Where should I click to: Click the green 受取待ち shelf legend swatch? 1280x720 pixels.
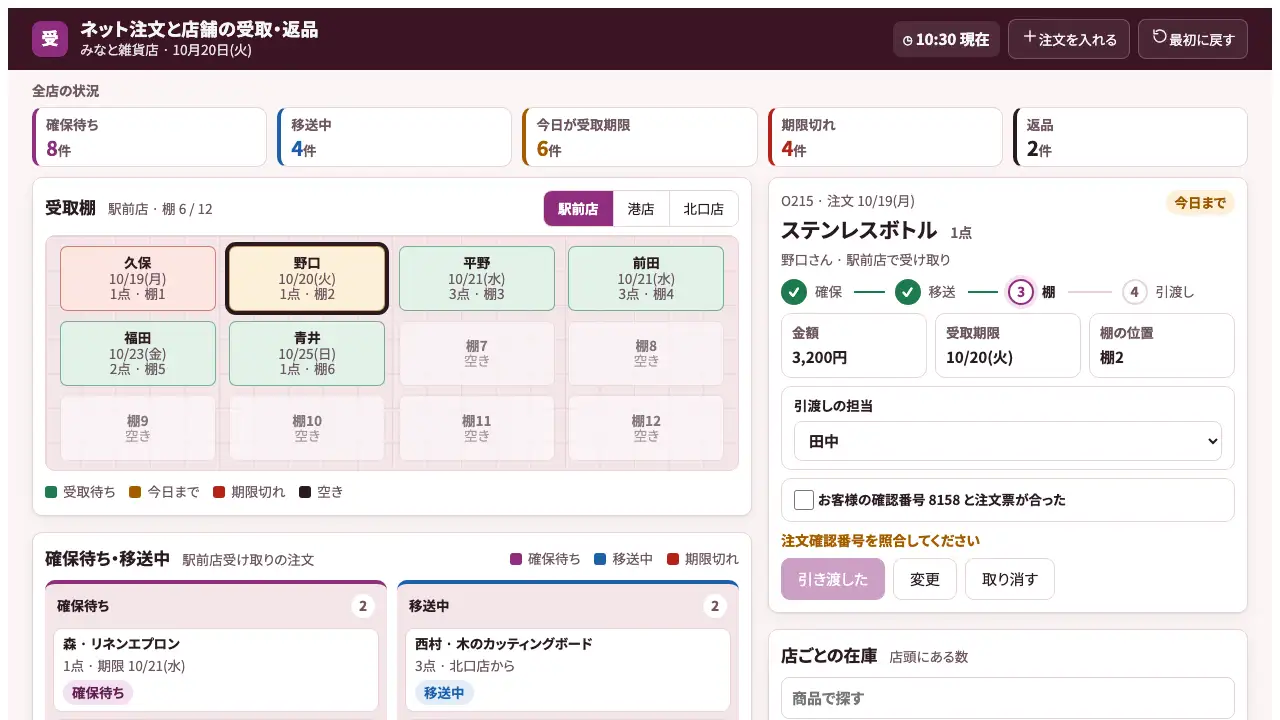(x=51, y=492)
